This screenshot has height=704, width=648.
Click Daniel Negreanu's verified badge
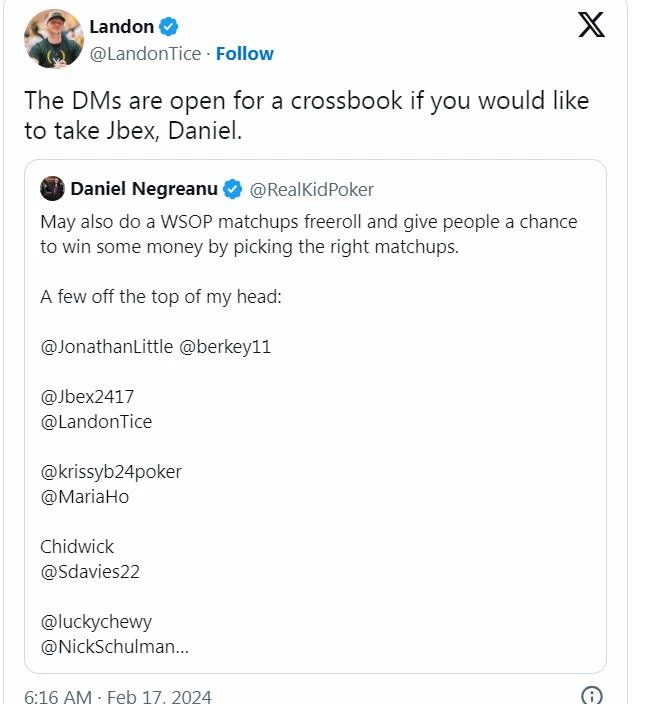point(232,189)
